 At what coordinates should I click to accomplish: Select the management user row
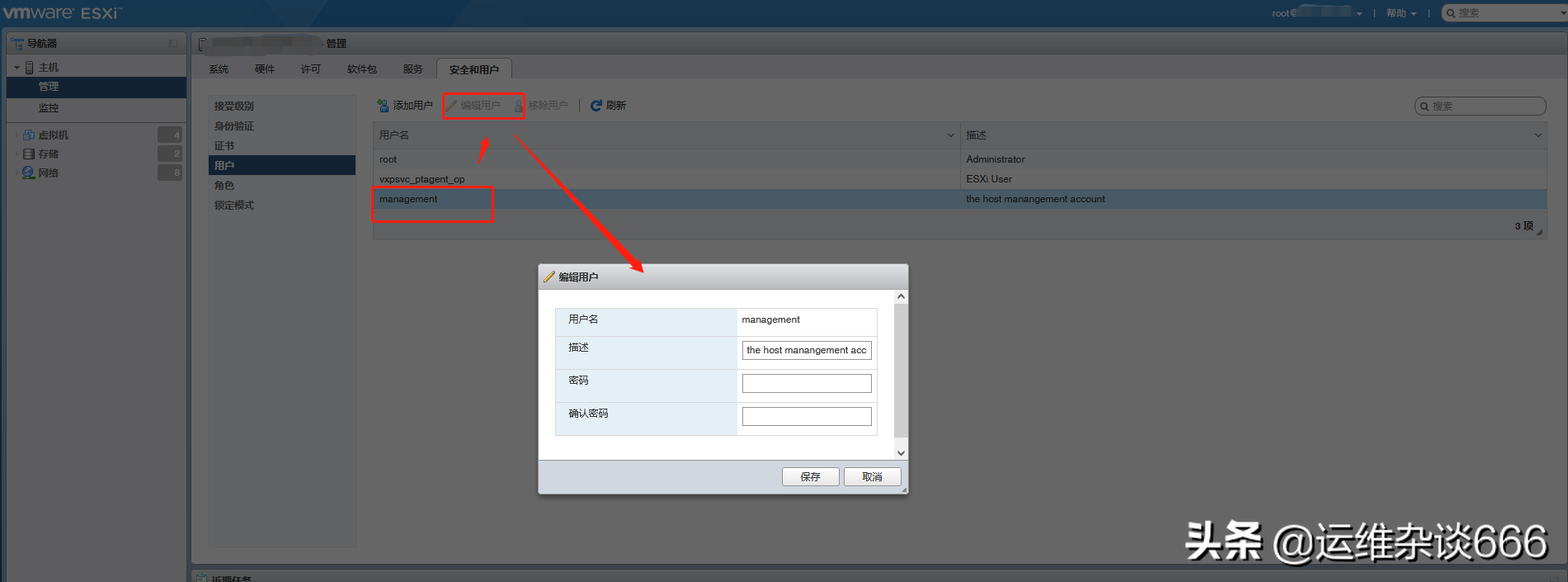pyautogui.click(x=959, y=199)
